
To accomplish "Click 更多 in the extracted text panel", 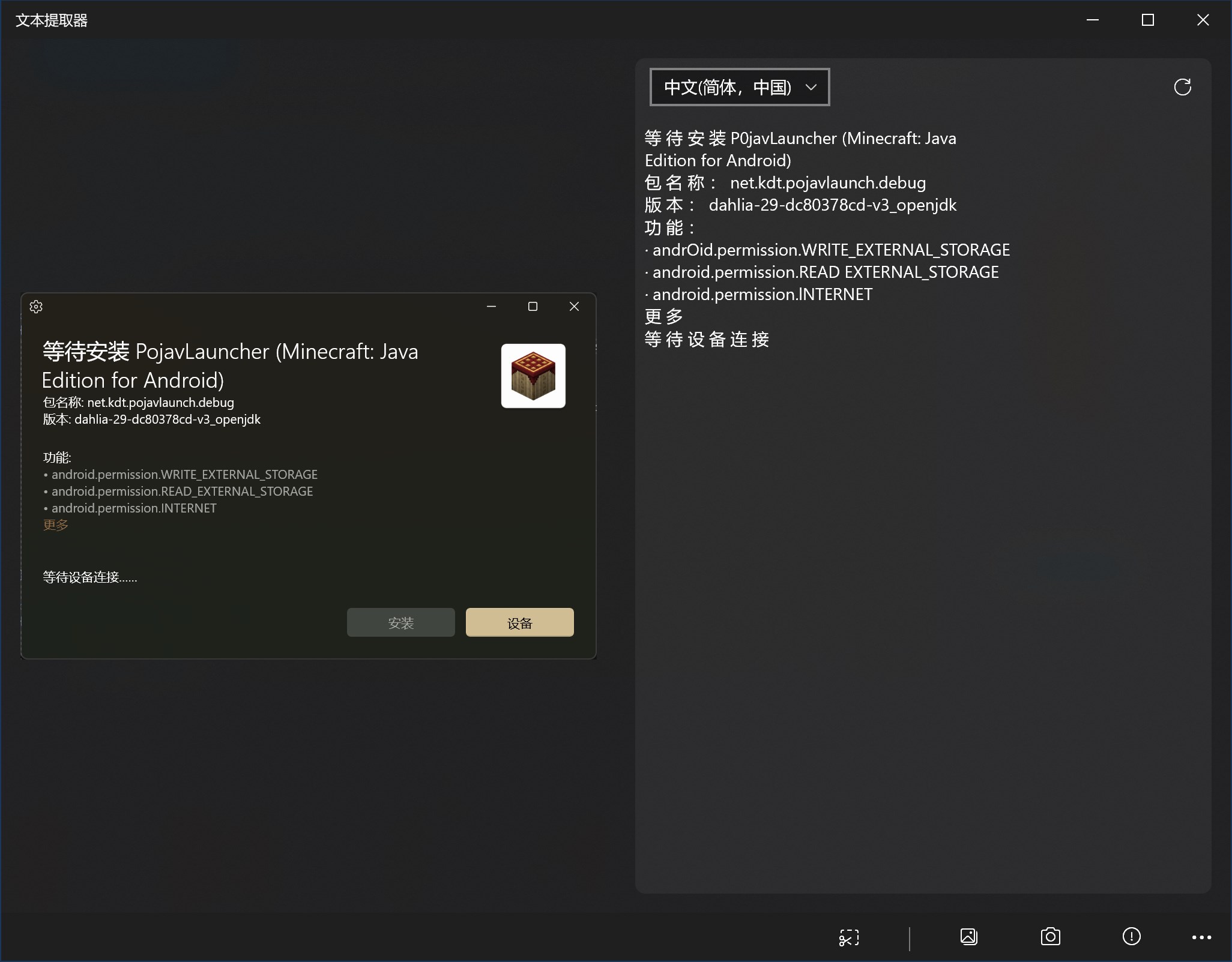I will pos(662,316).
